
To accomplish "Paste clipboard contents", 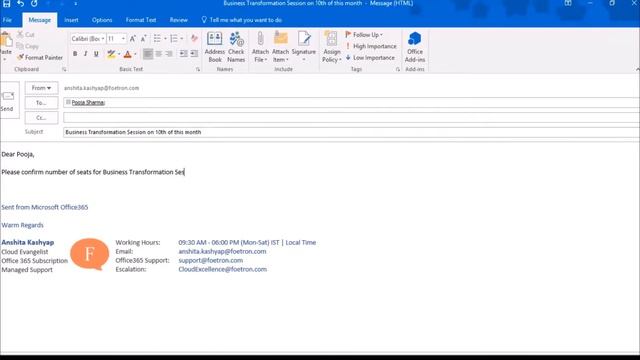I will 6,46.
